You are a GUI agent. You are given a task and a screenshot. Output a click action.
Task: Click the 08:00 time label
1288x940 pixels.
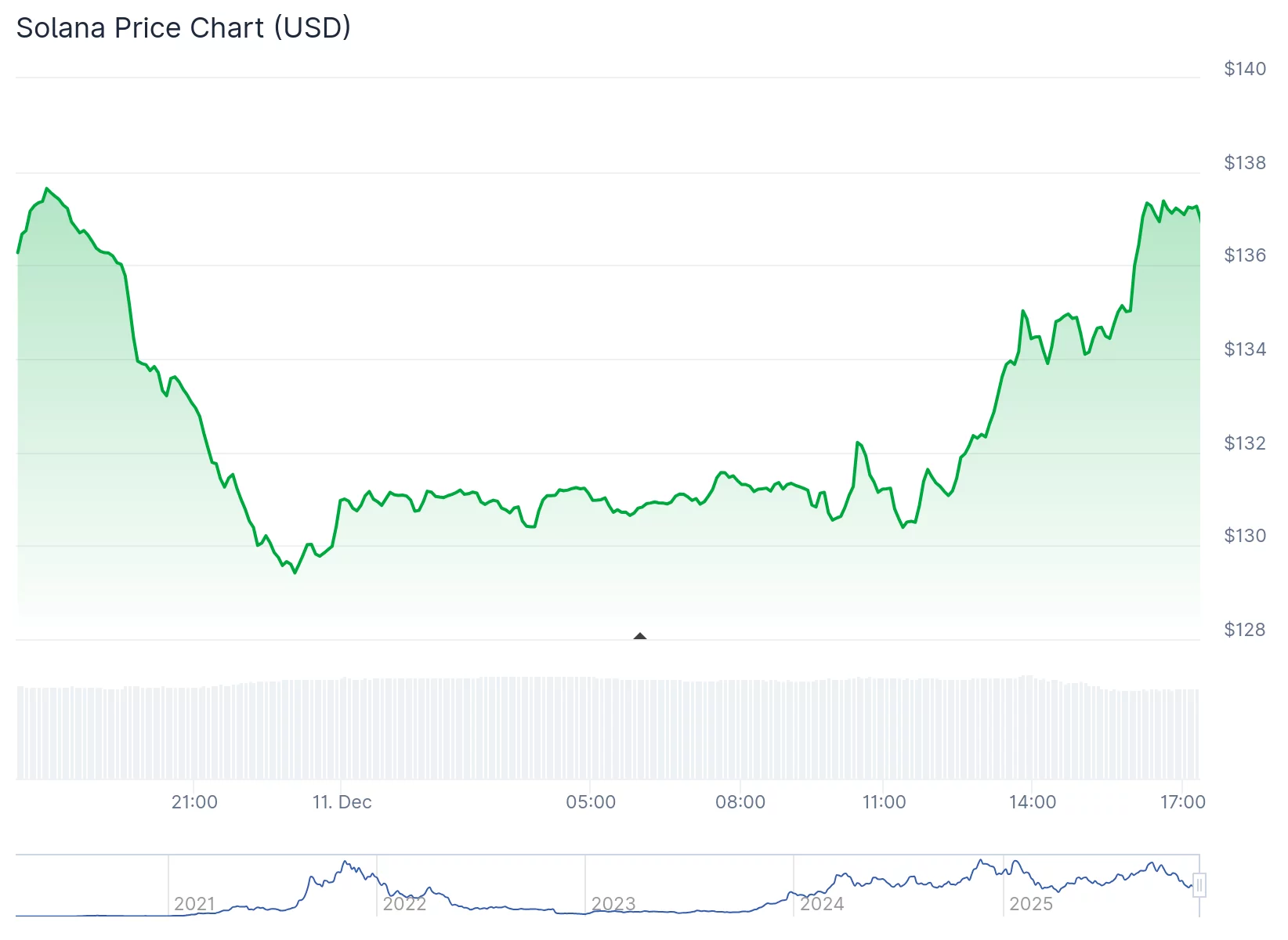point(742,802)
